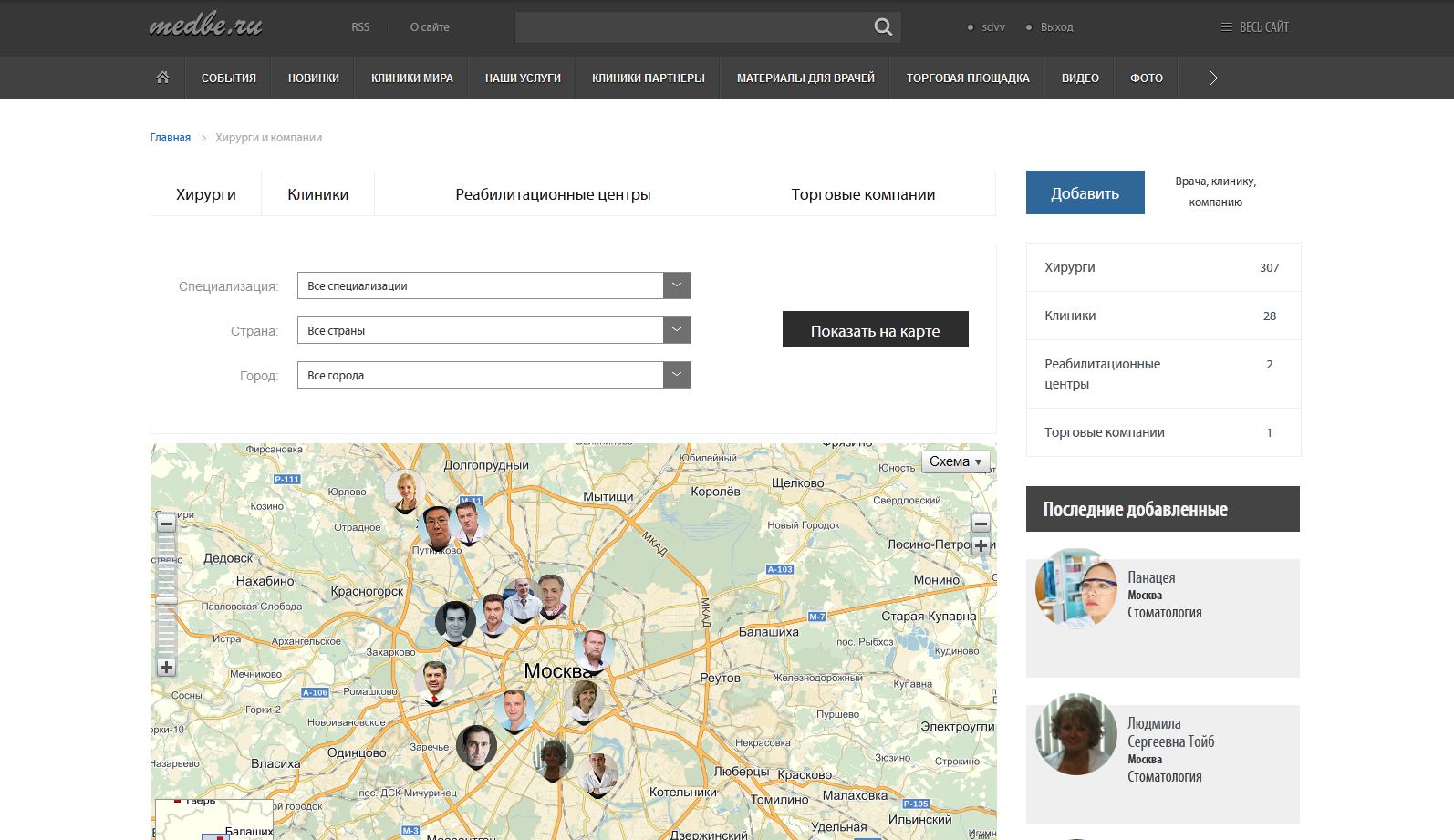Open sidebar Торговые компании row with 1
Viewport: 1454px width, 840px height.
click(x=1163, y=432)
